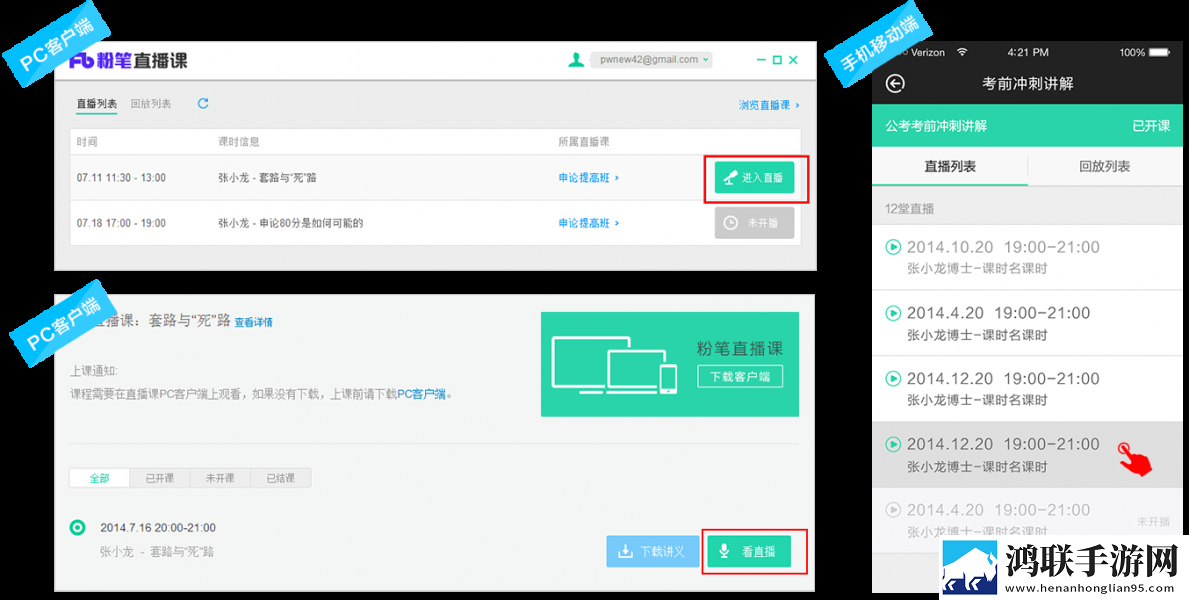Open 申论提高班 link in the 07.11 row
1189x600 pixels.
[588, 177]
